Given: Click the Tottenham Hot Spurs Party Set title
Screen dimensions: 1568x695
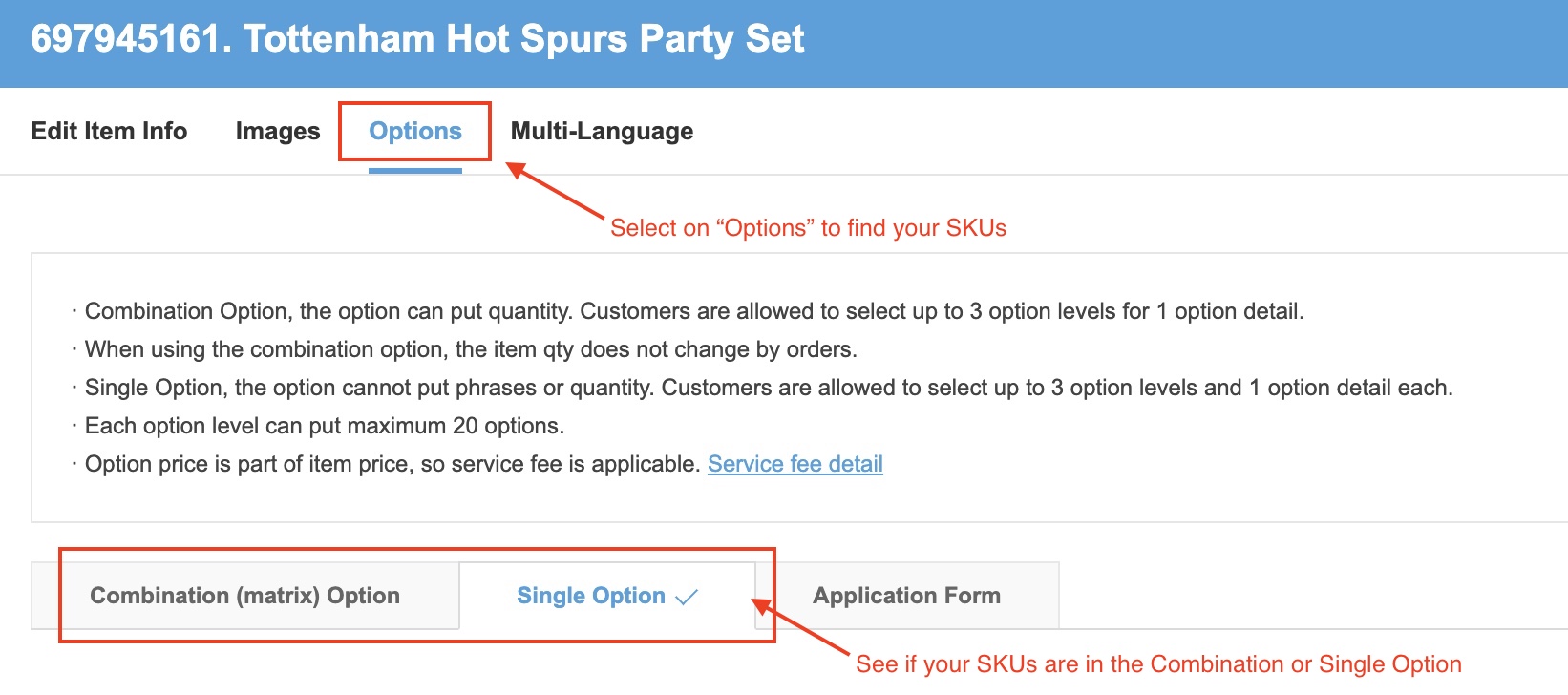Looking at the screenshot, I should pyautogui.click(x=523, y=39).
